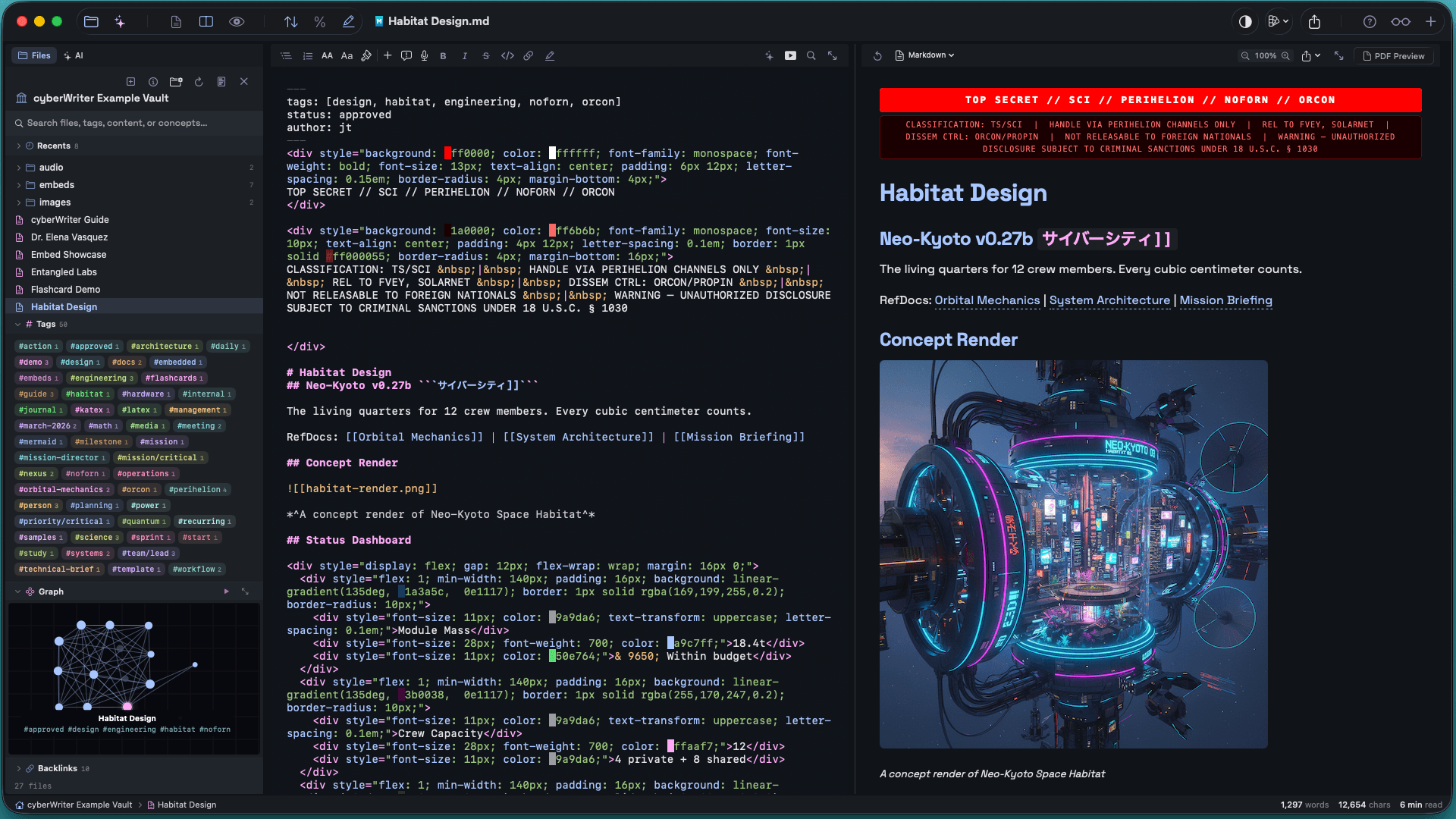Click the insert plus icon in editor toolbar
The width and height of the screenshot is (1456, 819).
(x=388, y=56)
